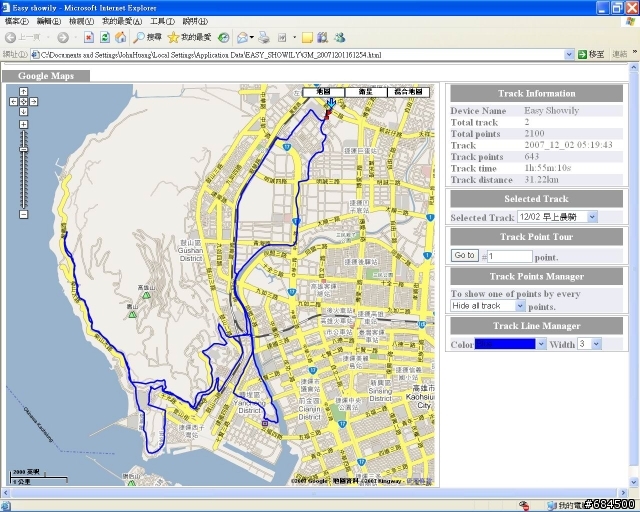640x512 pixels.
Task: Click the yellow Discuss note icon
Action: [x=307, y=38]
